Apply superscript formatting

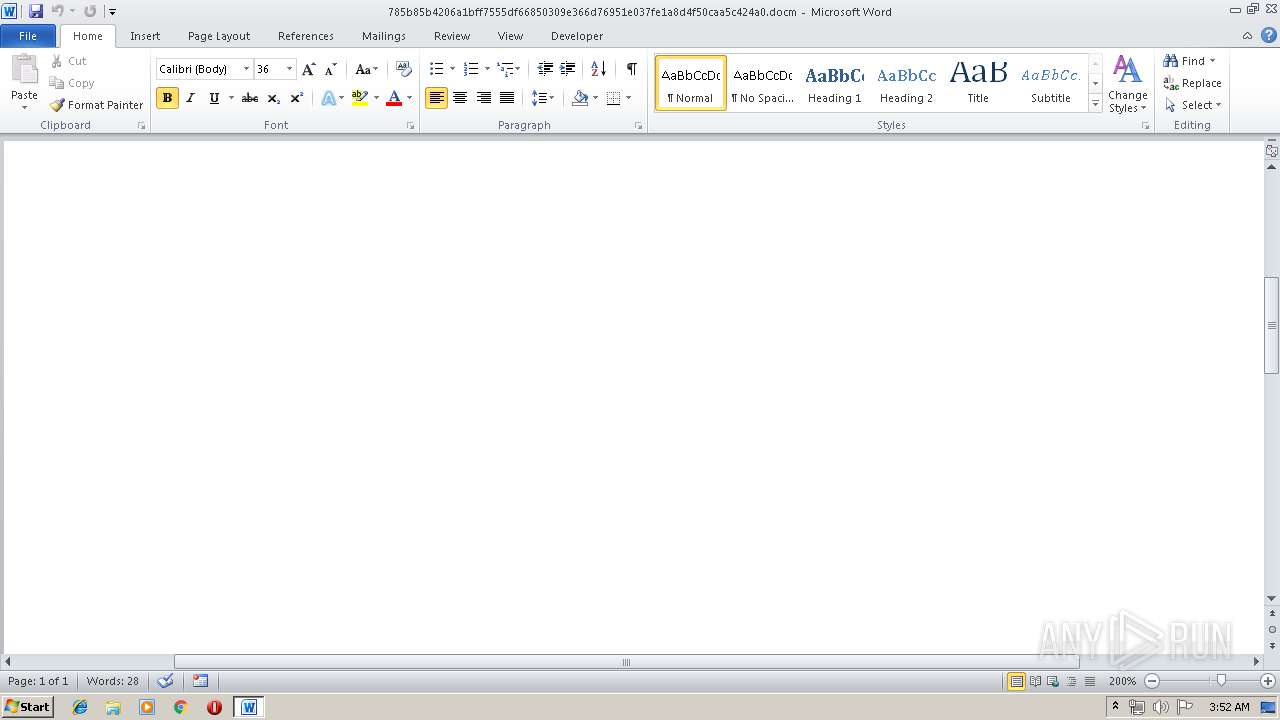point(297,98)
